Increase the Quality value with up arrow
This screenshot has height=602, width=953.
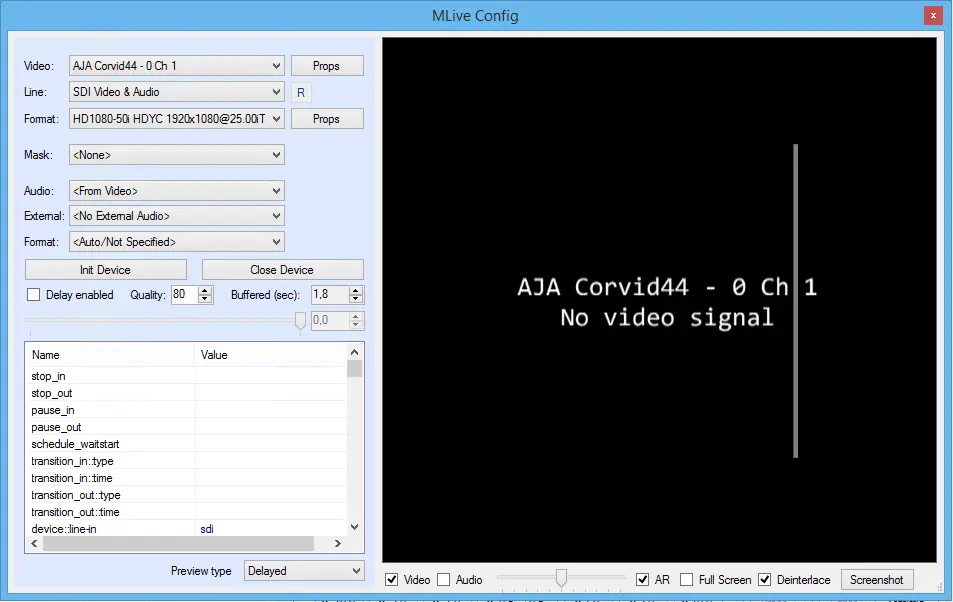click(205, 291)
